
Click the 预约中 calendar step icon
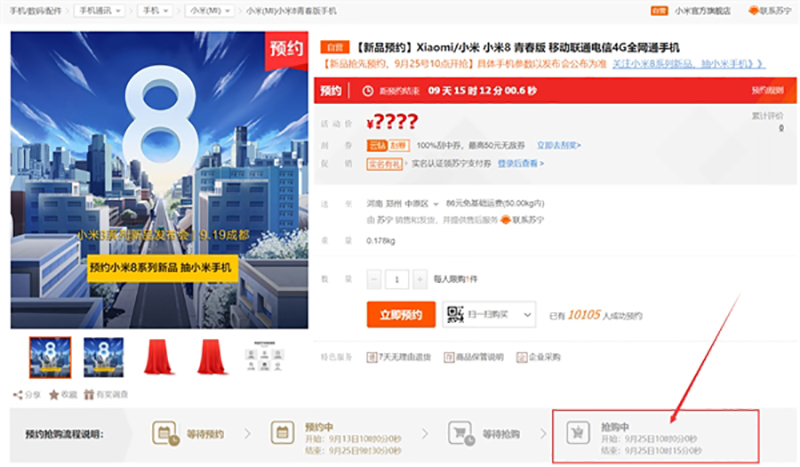pyautogui.click(x=282, y=433)
